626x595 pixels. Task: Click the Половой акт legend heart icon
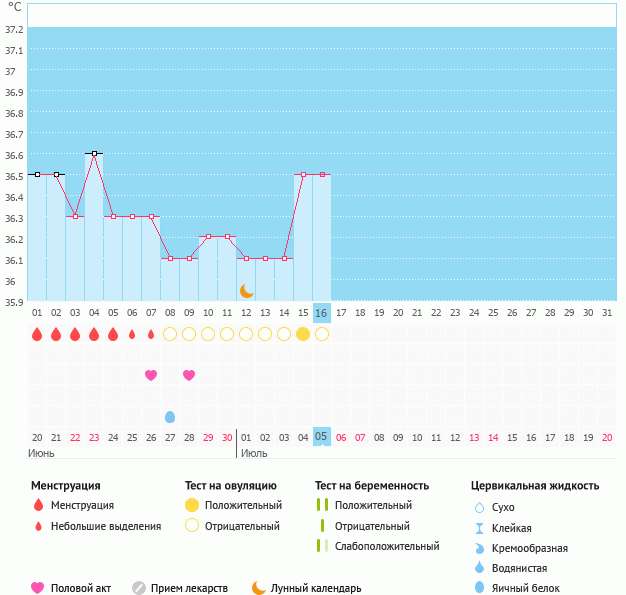(x=38, y=588)
